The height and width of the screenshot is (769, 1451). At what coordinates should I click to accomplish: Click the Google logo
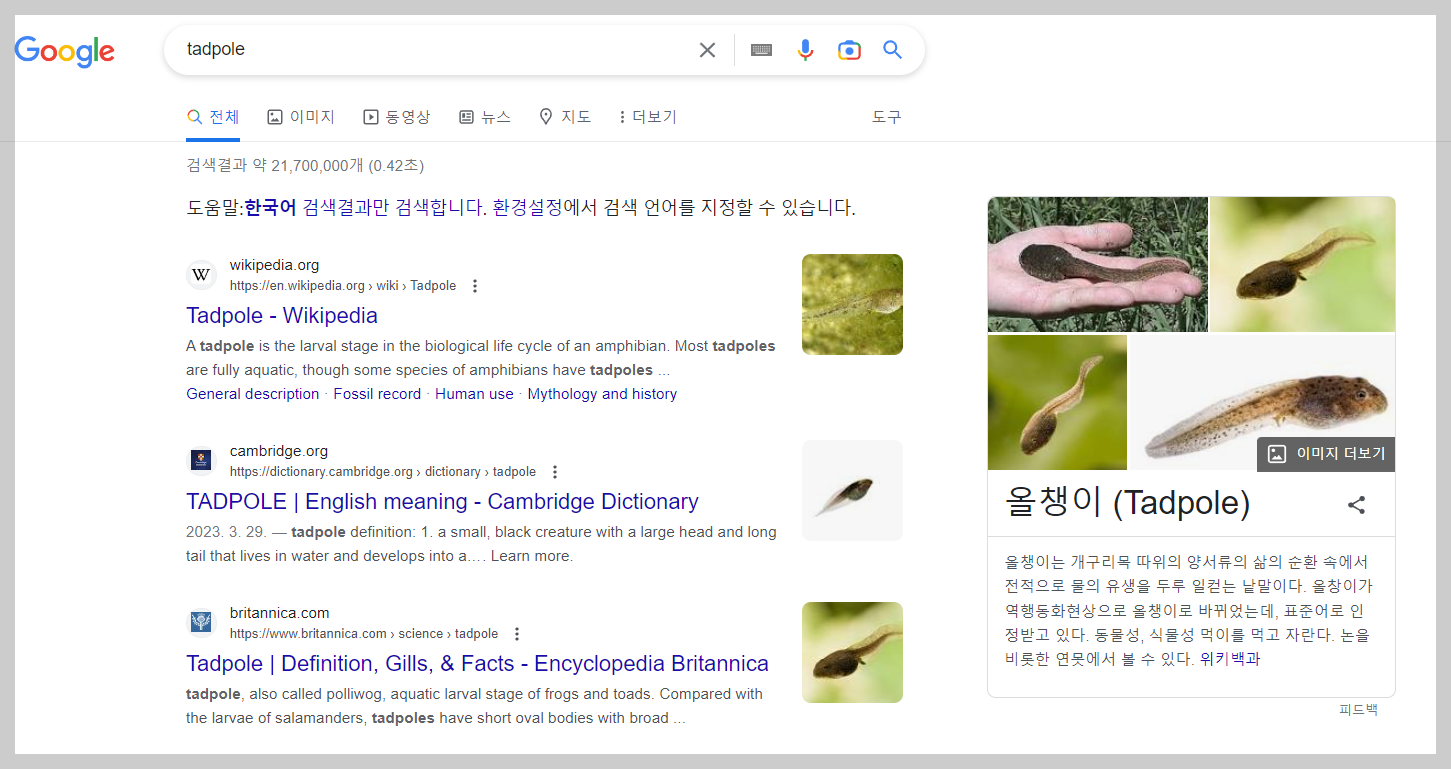pos(65,50)
